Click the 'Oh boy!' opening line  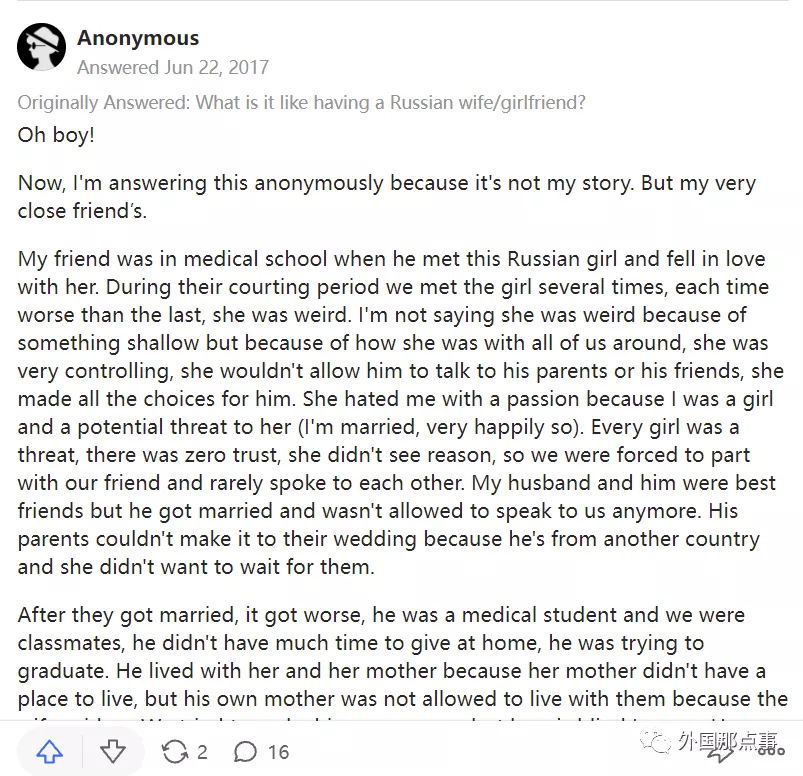pos(56,134)
